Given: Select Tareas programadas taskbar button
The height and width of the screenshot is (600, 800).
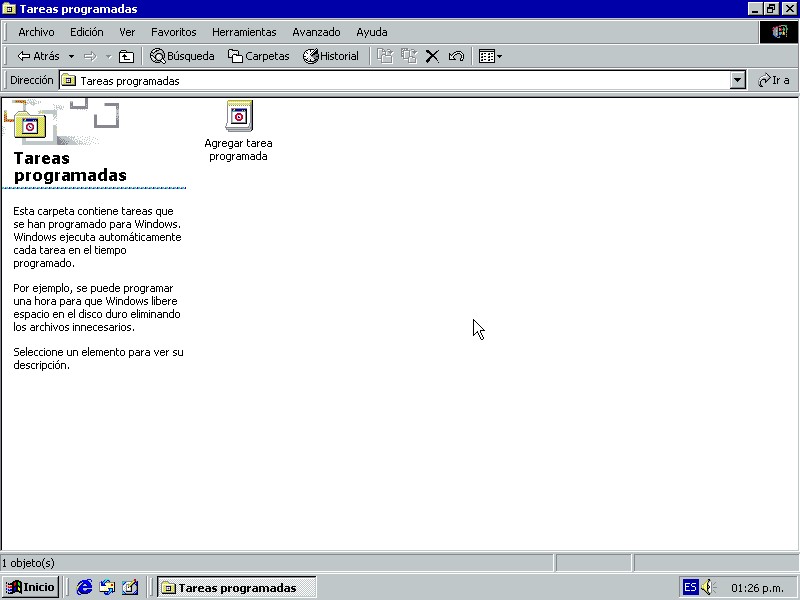Looking at the screenshot, I should (237, 587).
